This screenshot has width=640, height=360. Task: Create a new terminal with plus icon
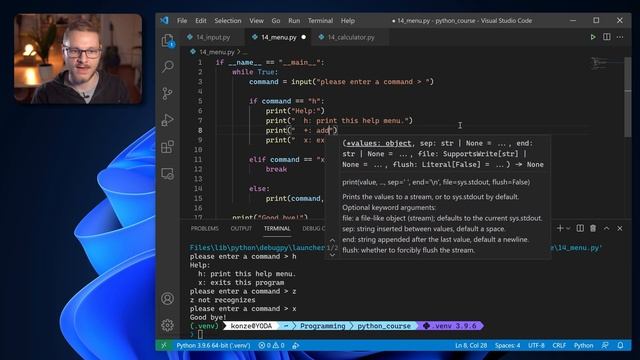560,229
